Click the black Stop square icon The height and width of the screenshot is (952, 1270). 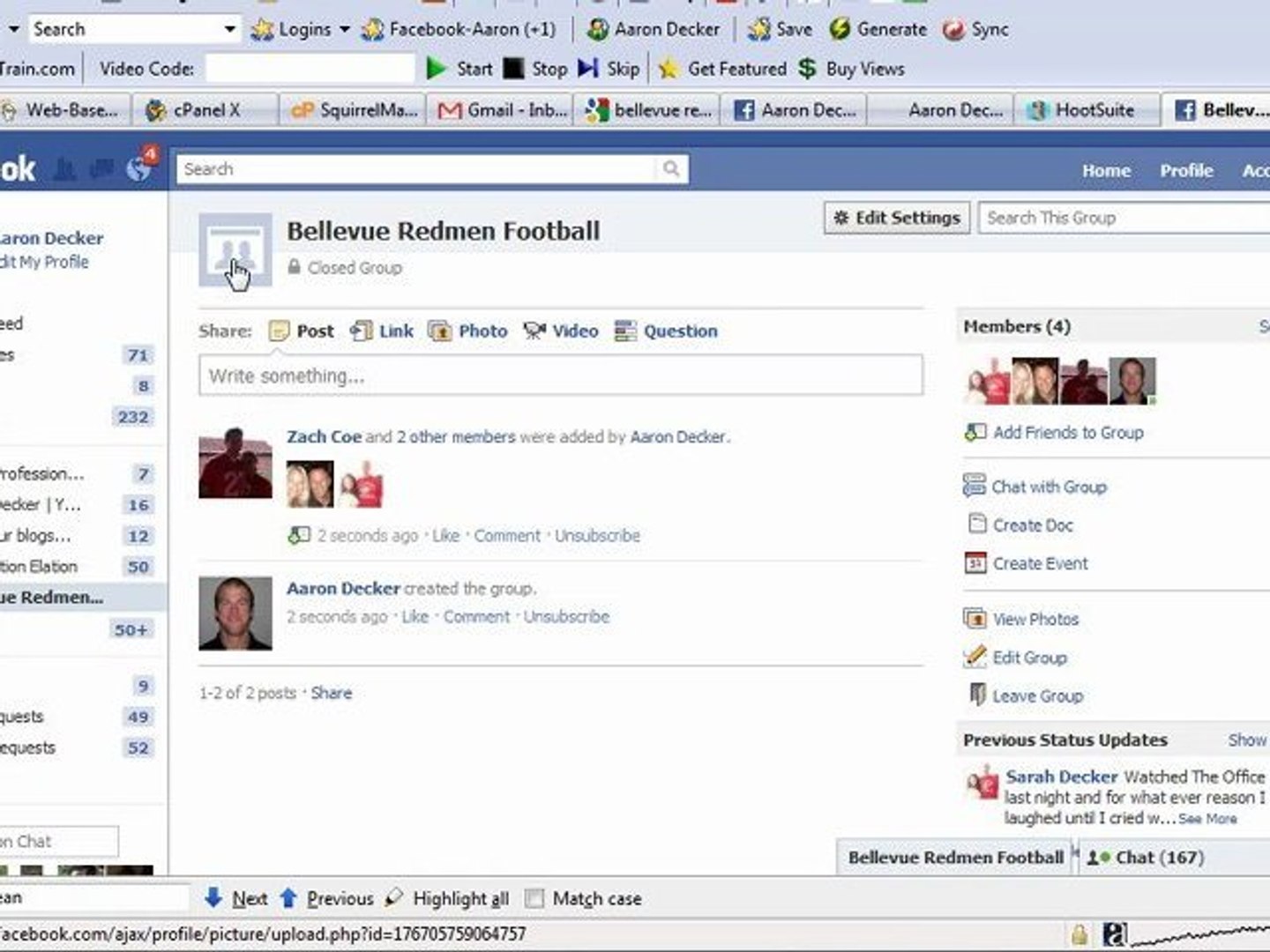coord(513,68)
